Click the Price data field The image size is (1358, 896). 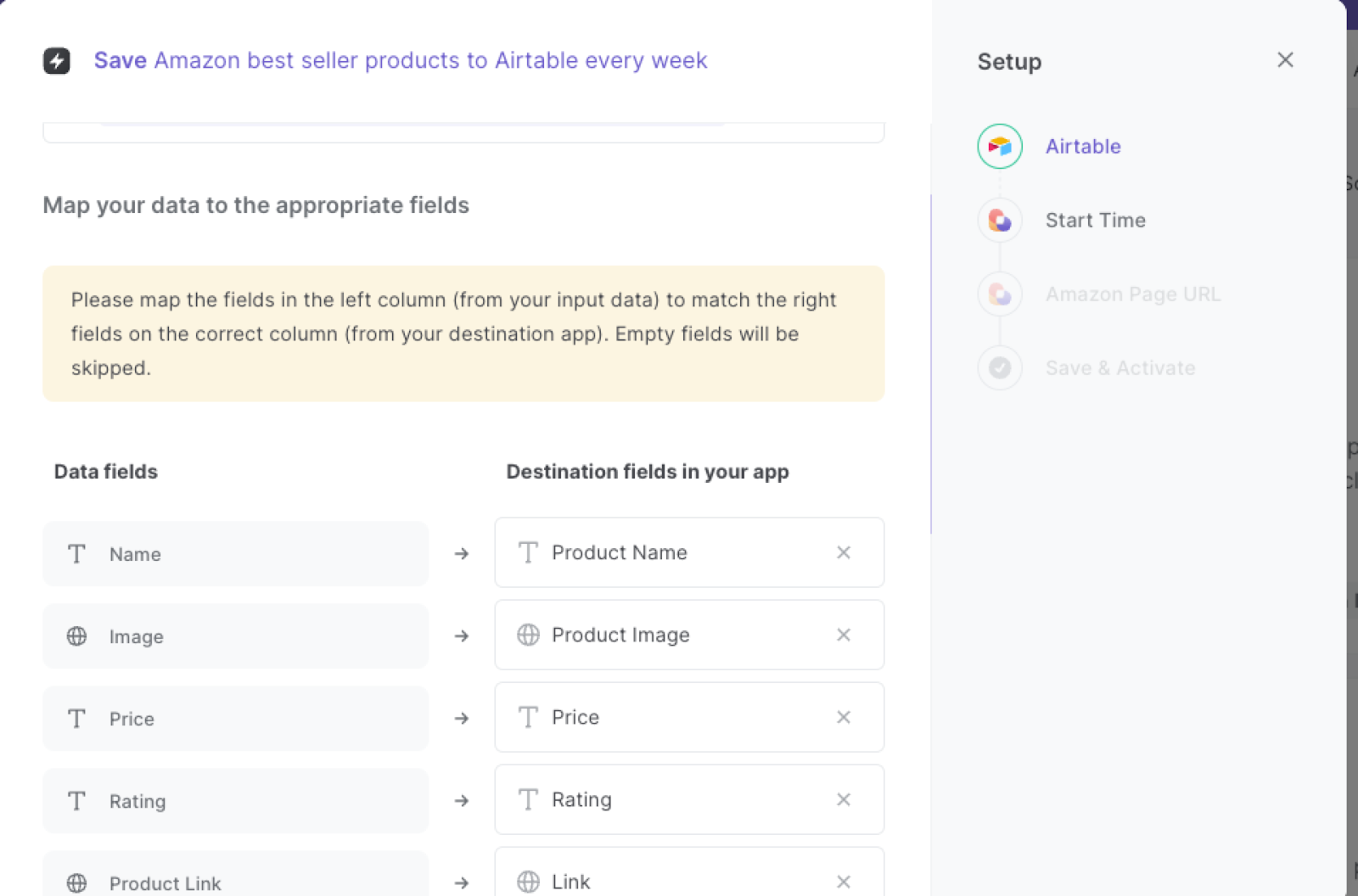click(236, 718)
